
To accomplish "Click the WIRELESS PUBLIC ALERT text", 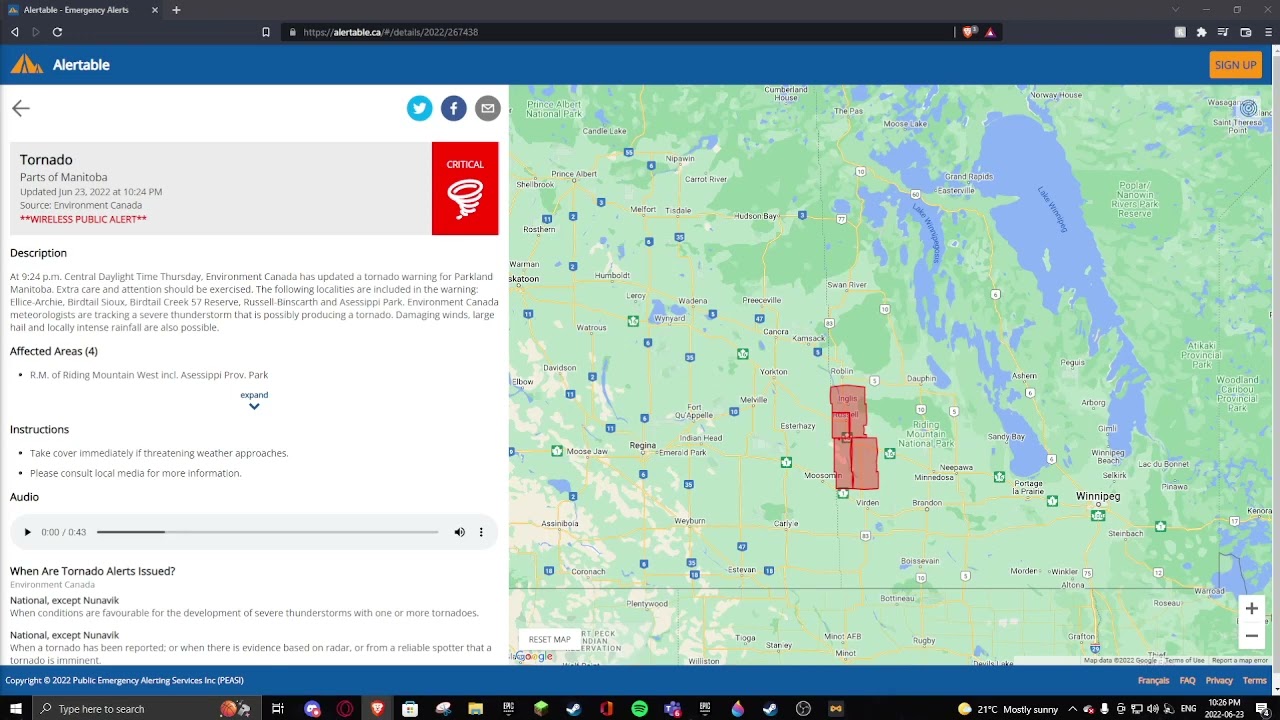I will point(83,219).
